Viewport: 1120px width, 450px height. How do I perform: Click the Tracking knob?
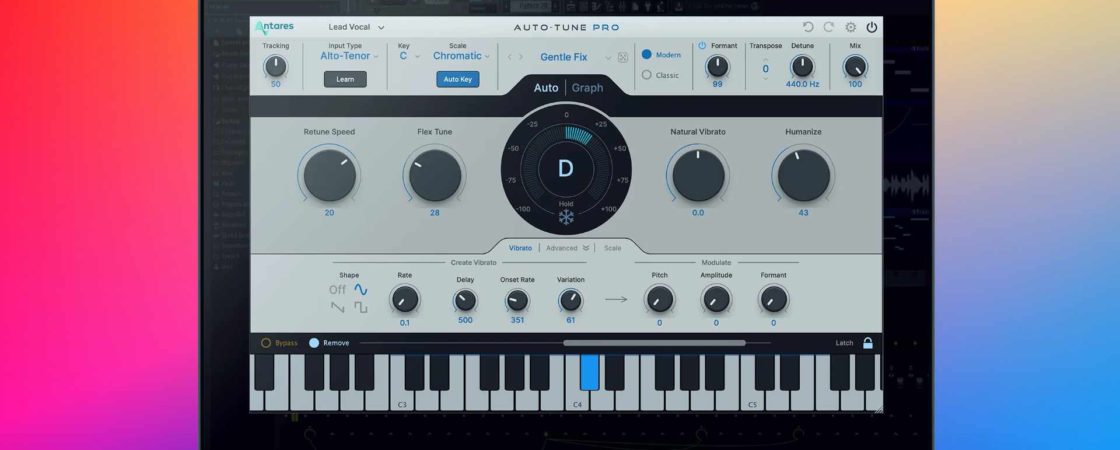coord(275,66)
